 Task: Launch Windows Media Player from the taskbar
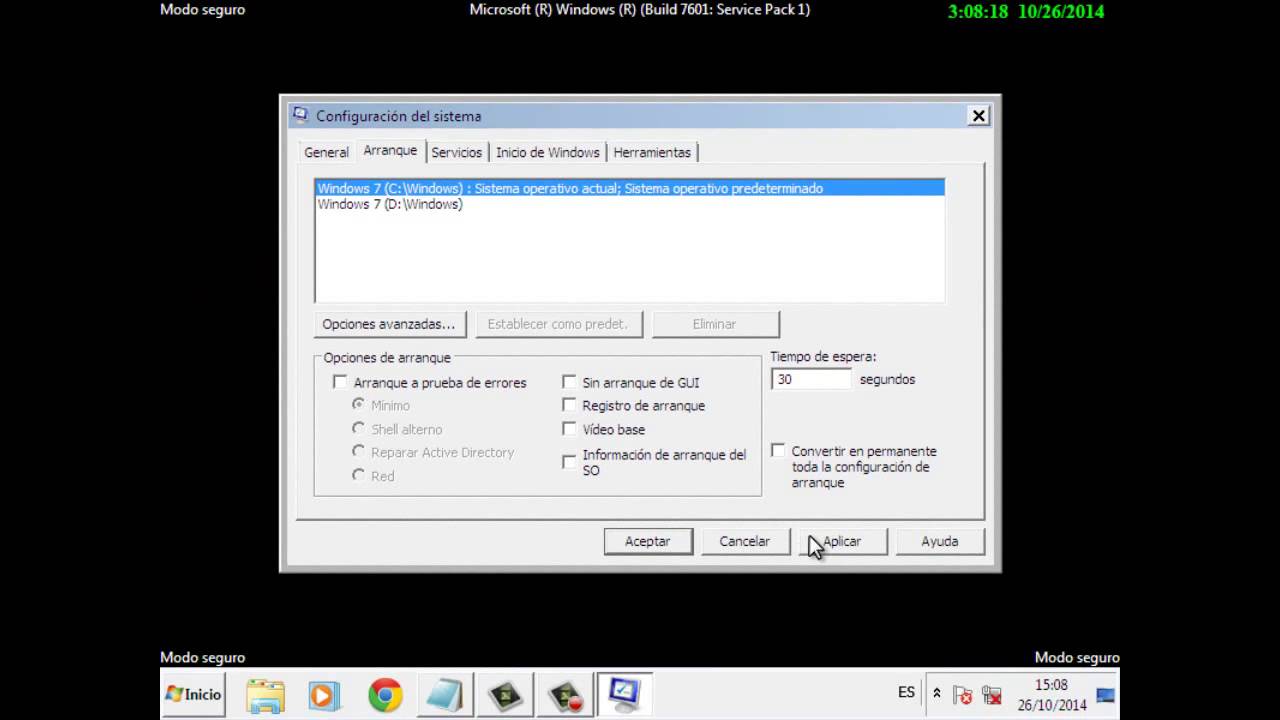click(x=324, y=694)
